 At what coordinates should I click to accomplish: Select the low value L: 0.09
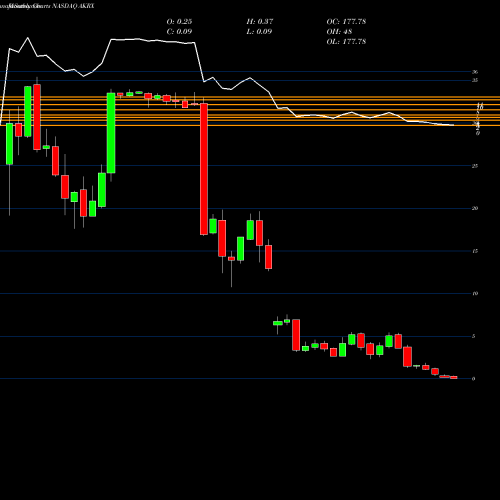click(x=259, y=31)
